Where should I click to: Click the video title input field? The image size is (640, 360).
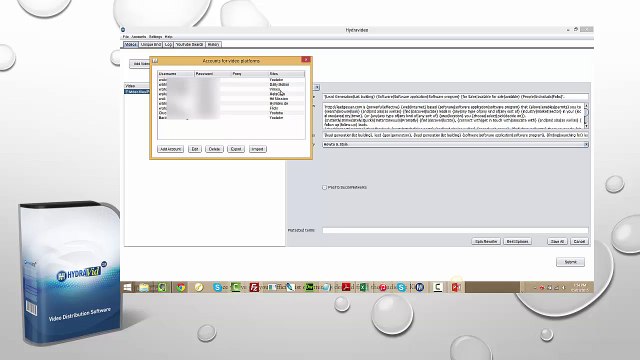[455, 97]
